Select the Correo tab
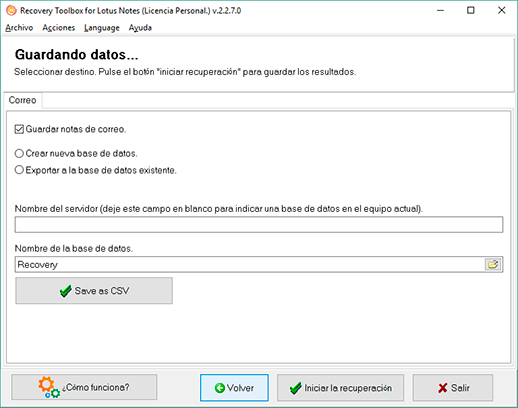Image resolution: width=518 pixels, height=408 pixels. pyautogui.click(x=22, y=100)
